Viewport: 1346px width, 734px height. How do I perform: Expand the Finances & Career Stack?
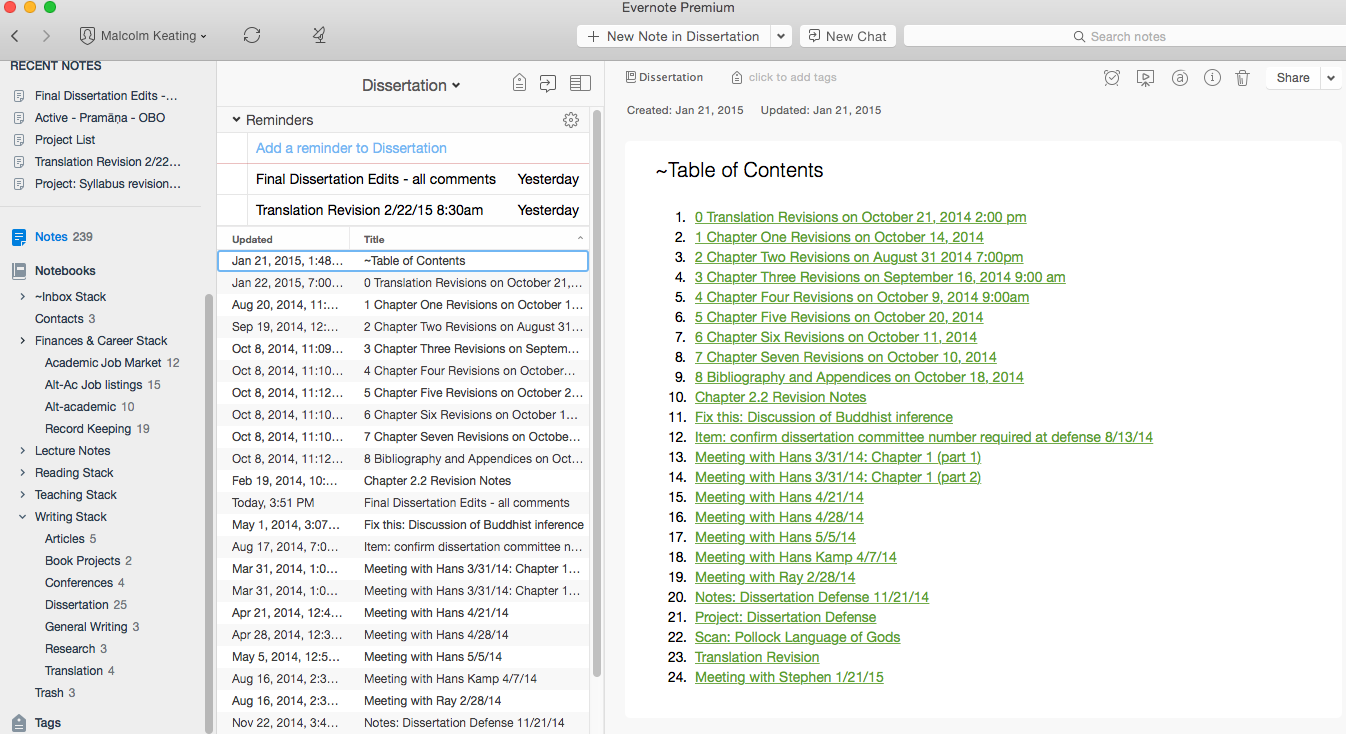tap(23, 341)
